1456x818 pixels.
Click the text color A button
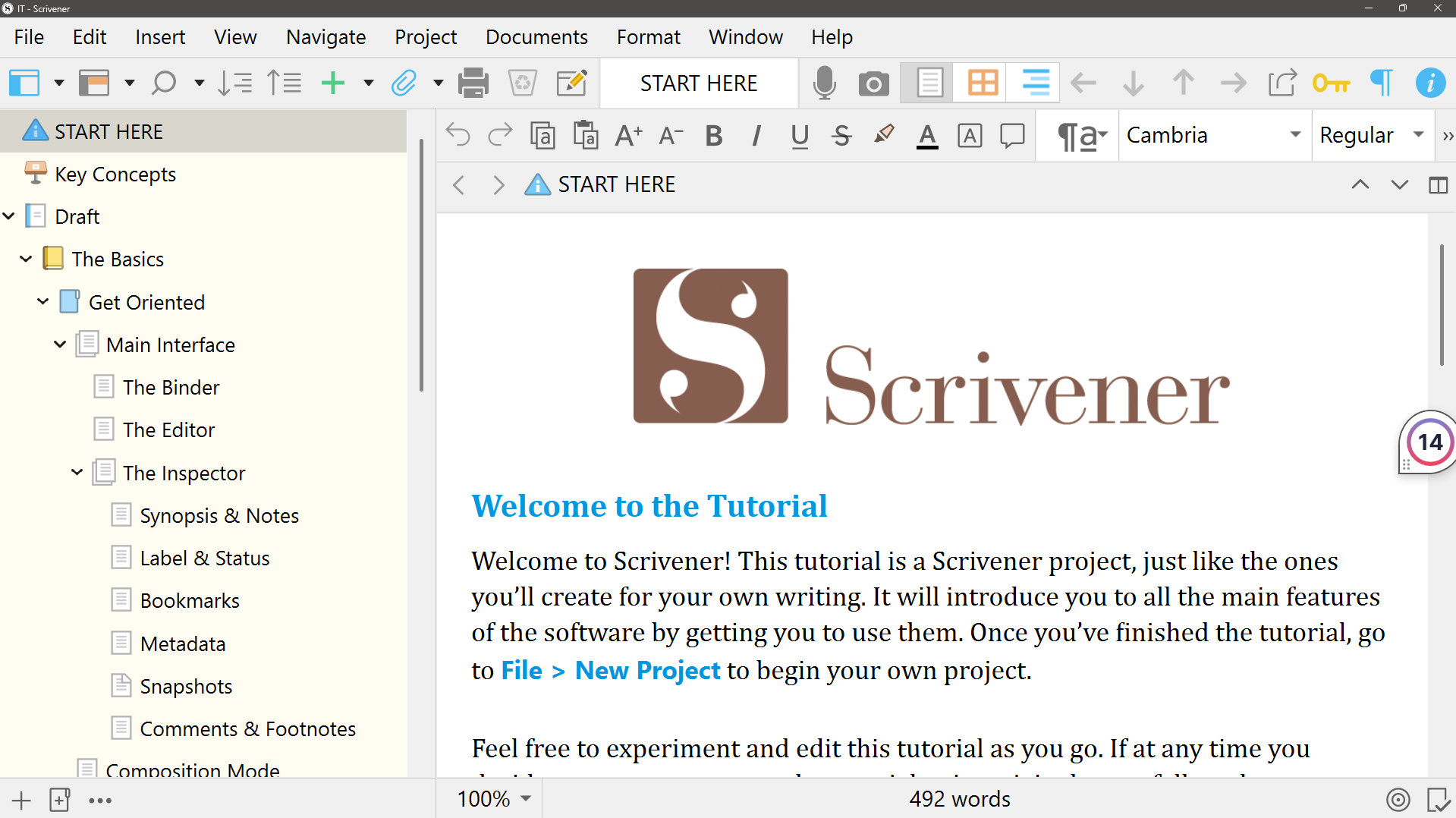[927, 136]
